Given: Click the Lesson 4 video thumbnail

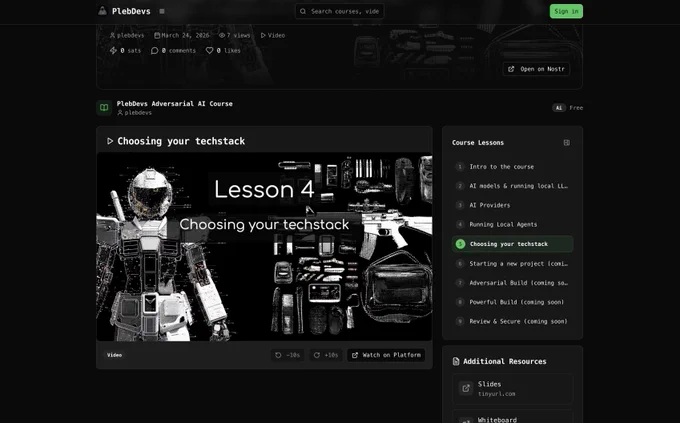Looking at the screenshot, I should pyautogui.click(x=264, y=246).
